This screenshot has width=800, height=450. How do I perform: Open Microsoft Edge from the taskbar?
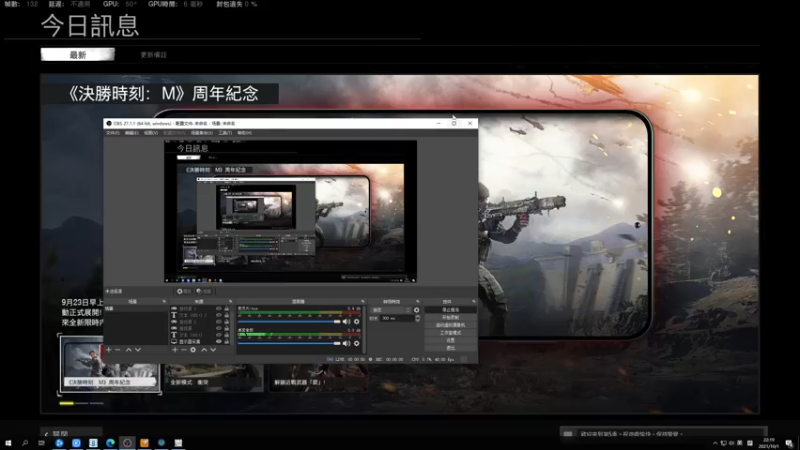tap(110, 443)
